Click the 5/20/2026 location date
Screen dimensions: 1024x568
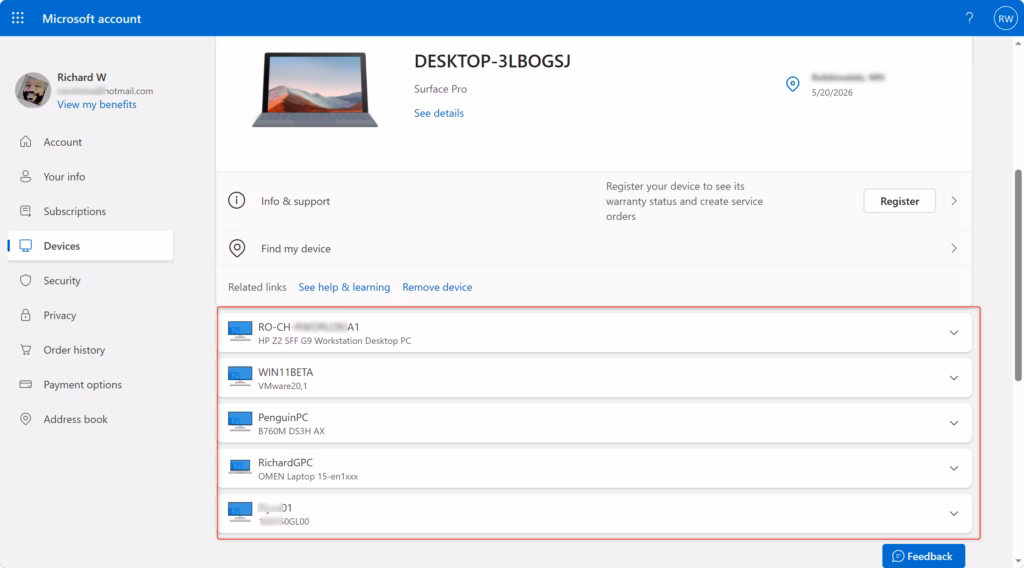click(832, 93)
